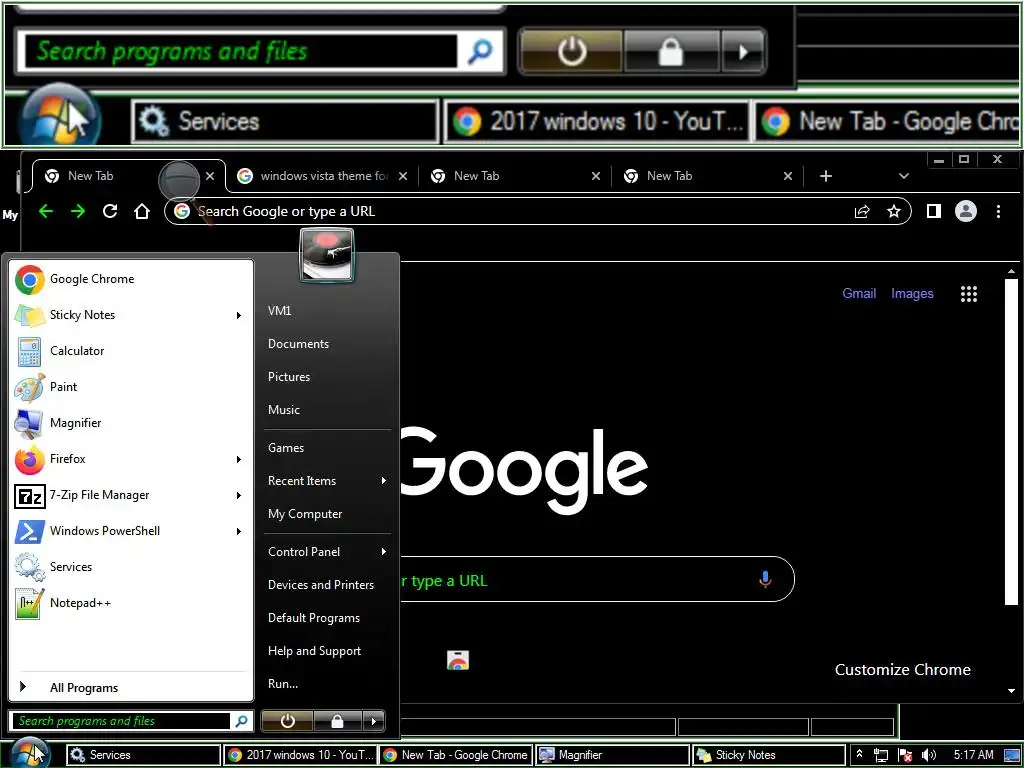Switch to Sticky Notes taskbar button

pyautogui.click(x=769, y=755)
